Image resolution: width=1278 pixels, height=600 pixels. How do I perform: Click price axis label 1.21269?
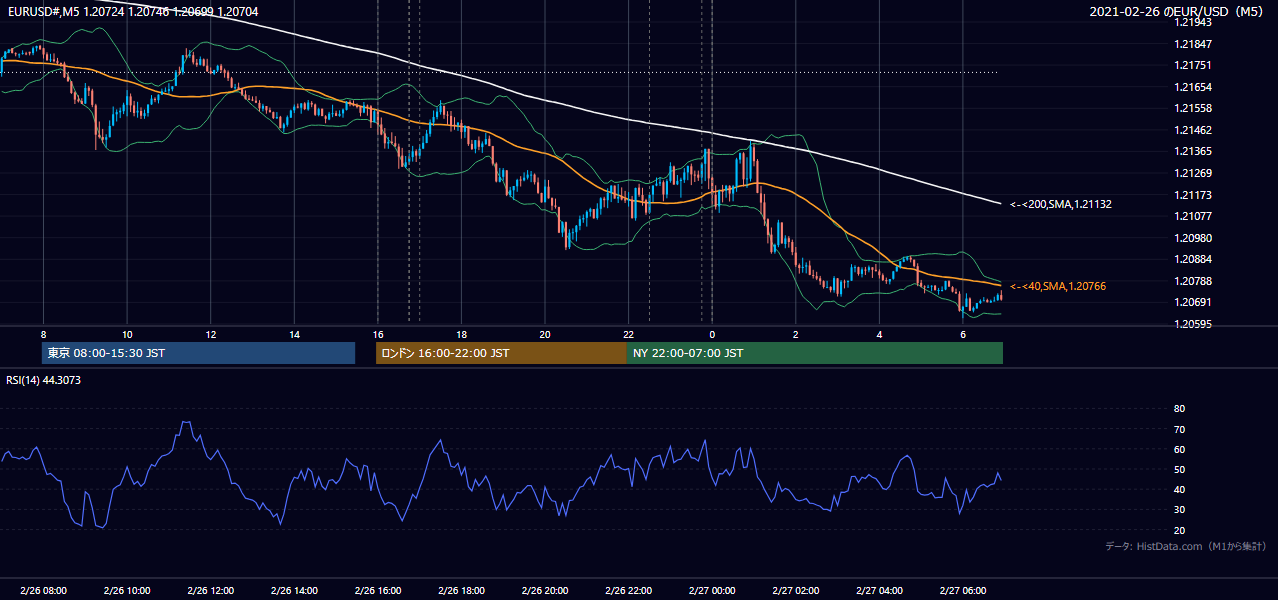click(1193, 173)
